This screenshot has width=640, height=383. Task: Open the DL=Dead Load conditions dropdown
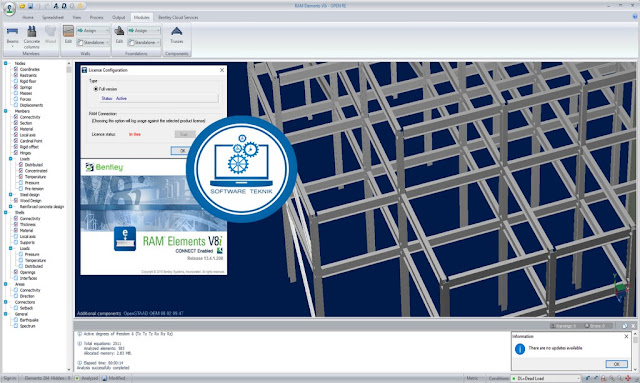pyautogui.click(x=546, y=379)
